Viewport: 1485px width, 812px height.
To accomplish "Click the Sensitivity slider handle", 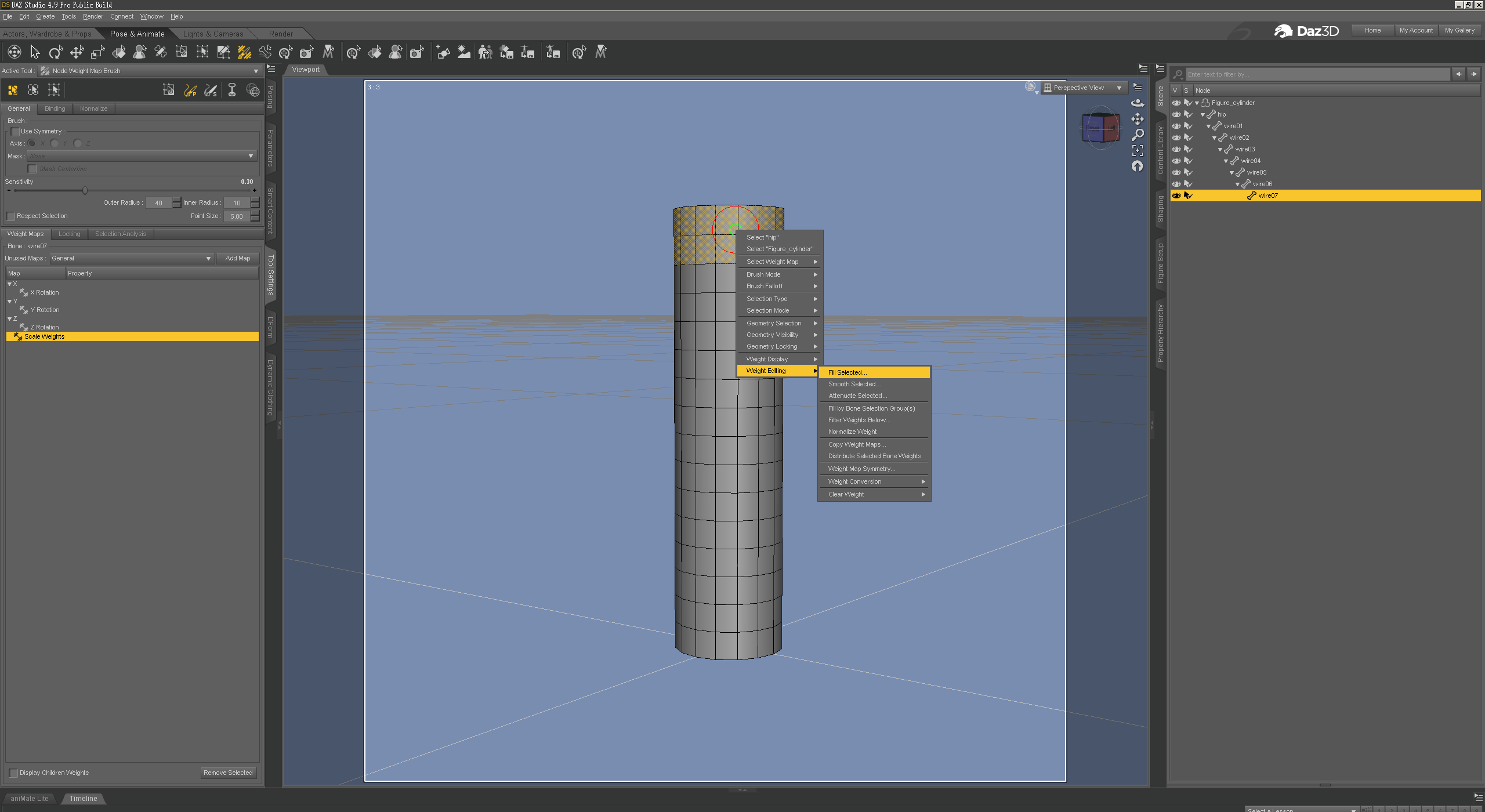I will click(x=85, y=190).
